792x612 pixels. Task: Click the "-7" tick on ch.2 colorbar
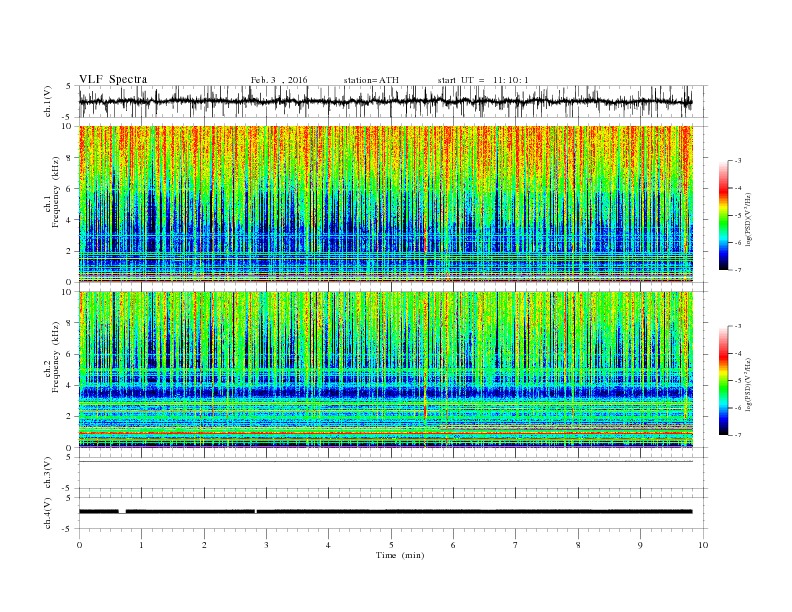(x=738, y=435)
